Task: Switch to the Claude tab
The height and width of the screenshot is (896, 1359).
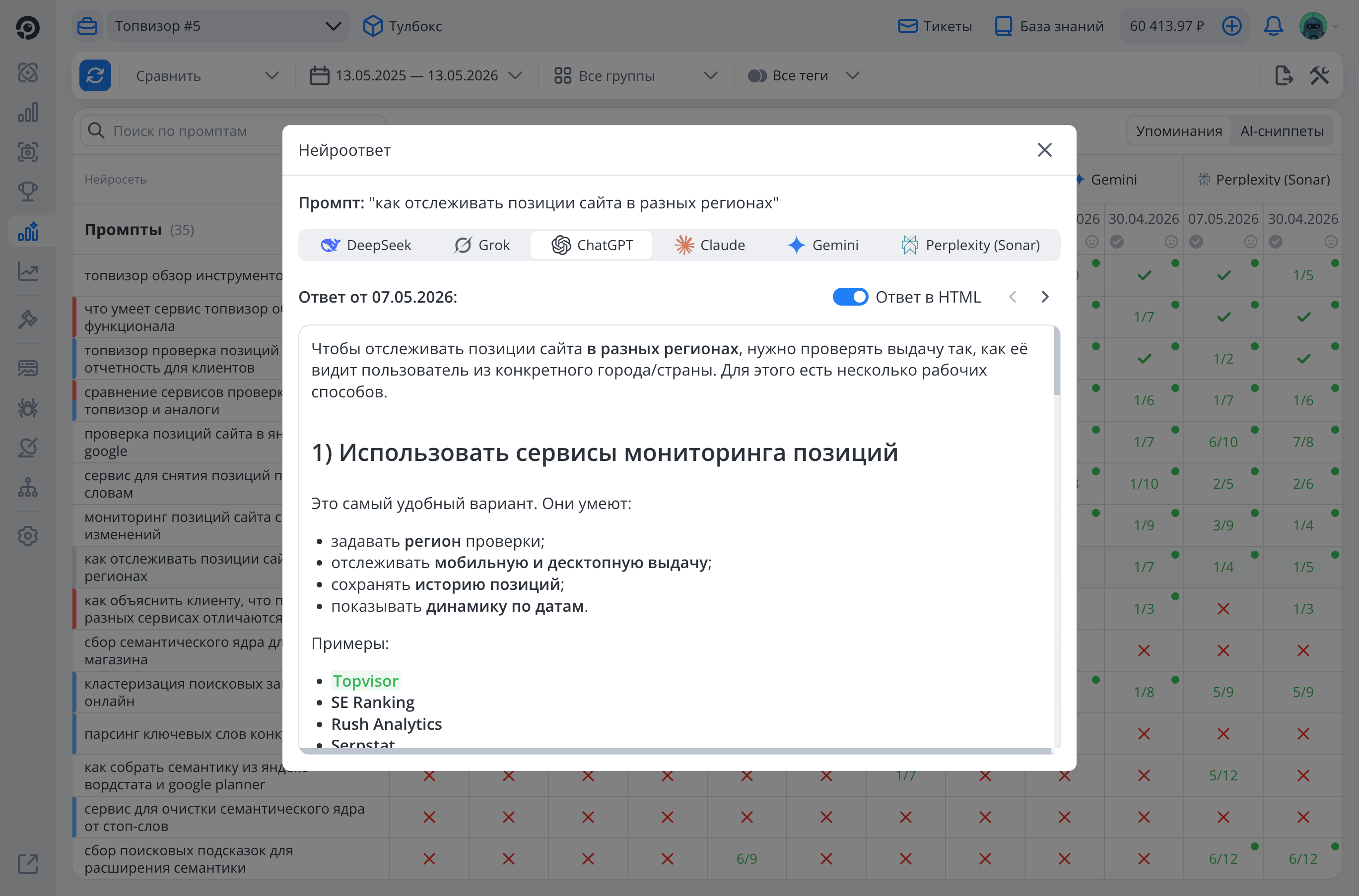Action: [709, 245]
